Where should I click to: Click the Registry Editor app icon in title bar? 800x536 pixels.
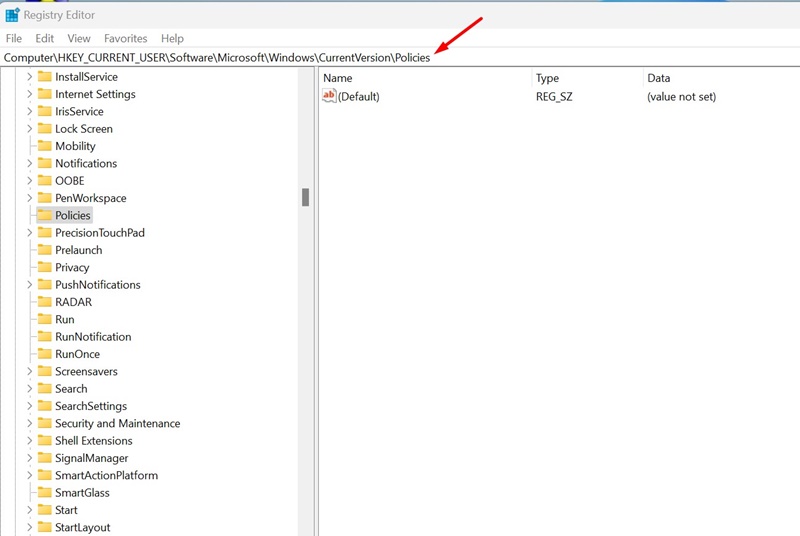[12, 15]
